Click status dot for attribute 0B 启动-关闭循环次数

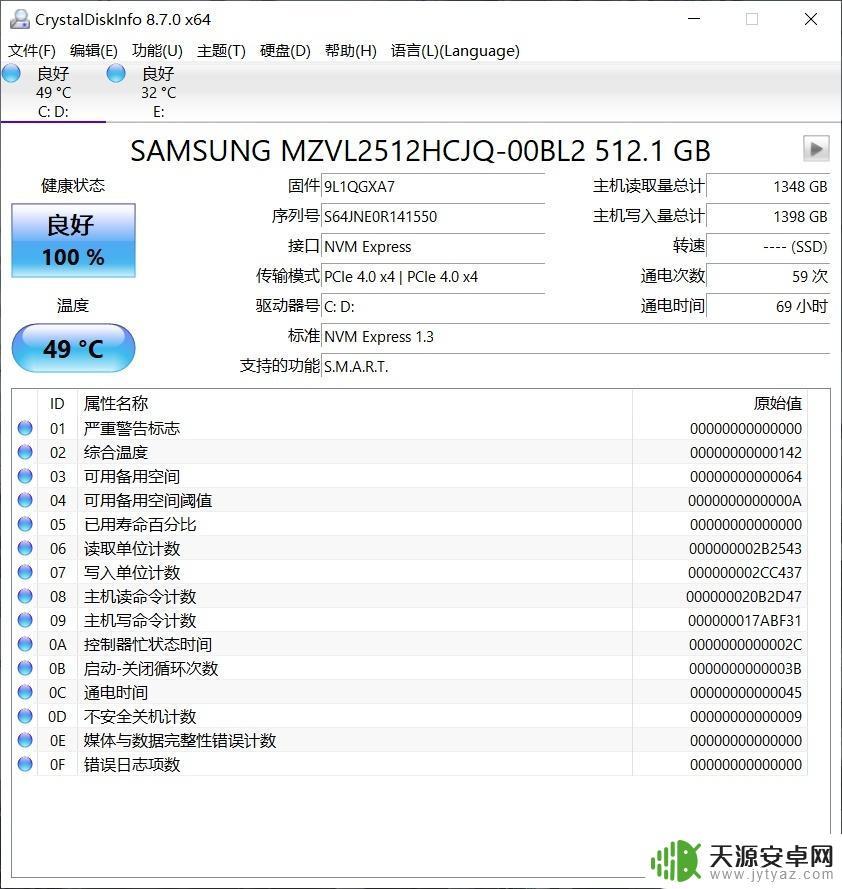[25, 668]
